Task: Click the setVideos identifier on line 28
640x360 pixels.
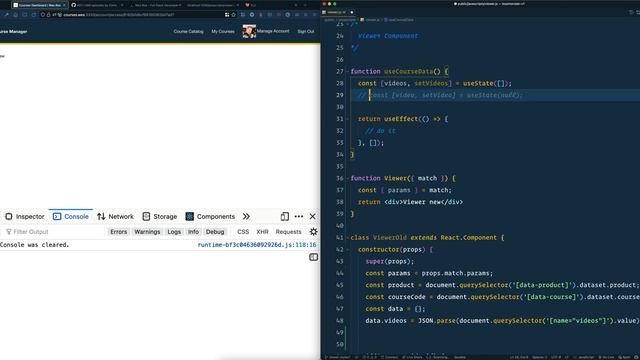Action: pos(431,83)
